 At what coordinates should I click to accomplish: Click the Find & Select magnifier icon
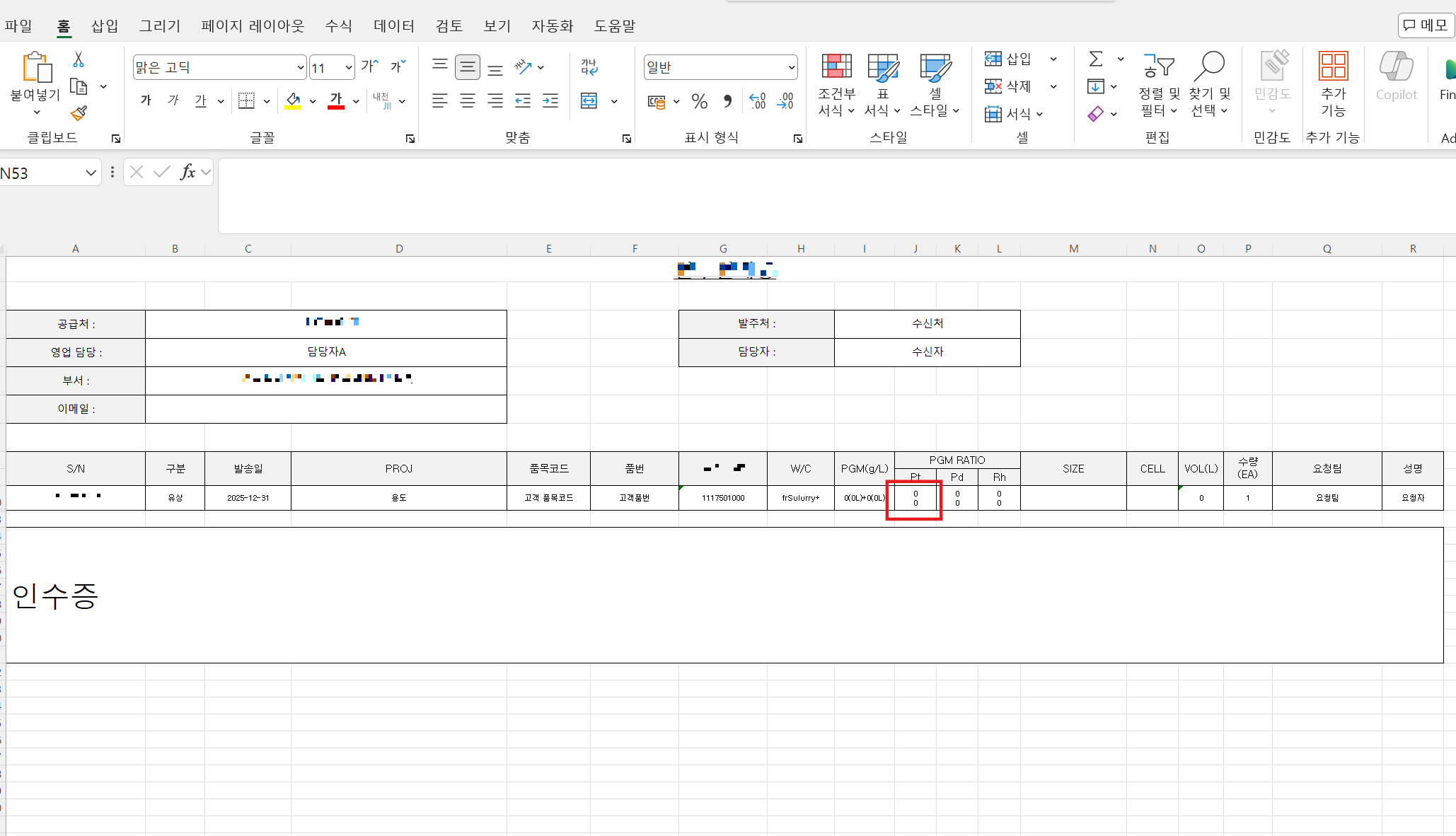tap(1209, 67)
